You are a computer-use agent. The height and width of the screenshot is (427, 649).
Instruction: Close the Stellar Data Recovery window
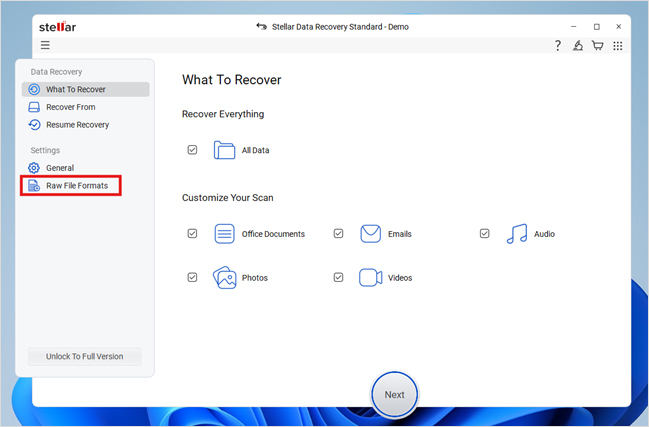(x=619, y=26)
